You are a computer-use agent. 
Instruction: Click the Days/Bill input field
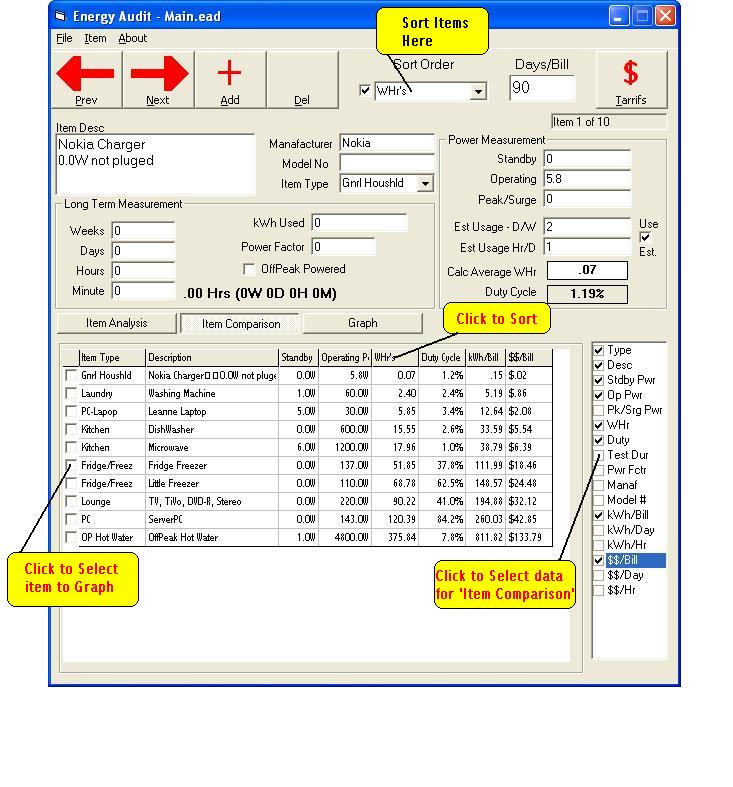542,88
